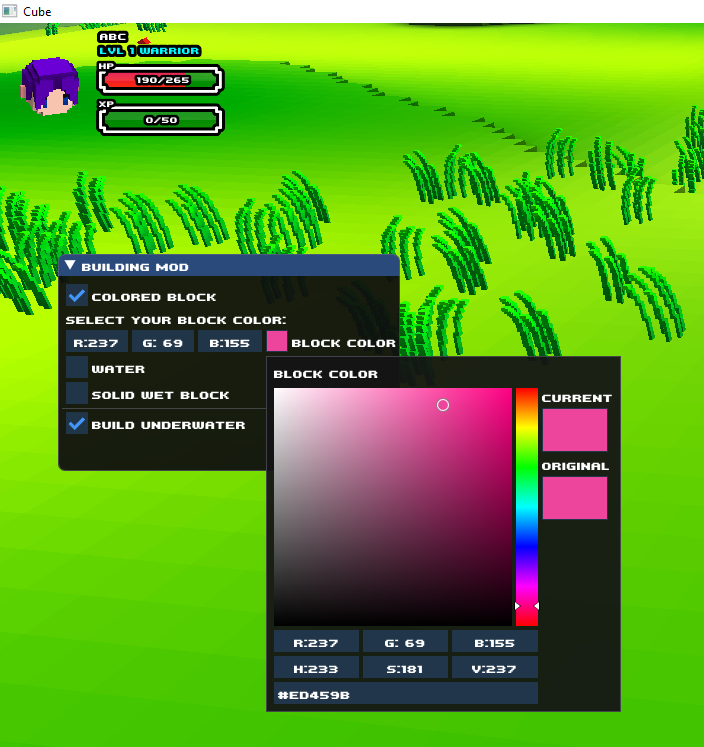This screenshot has height=747, width=704.
Task: Click the H:233 hue value field
Action: point(316,667)
